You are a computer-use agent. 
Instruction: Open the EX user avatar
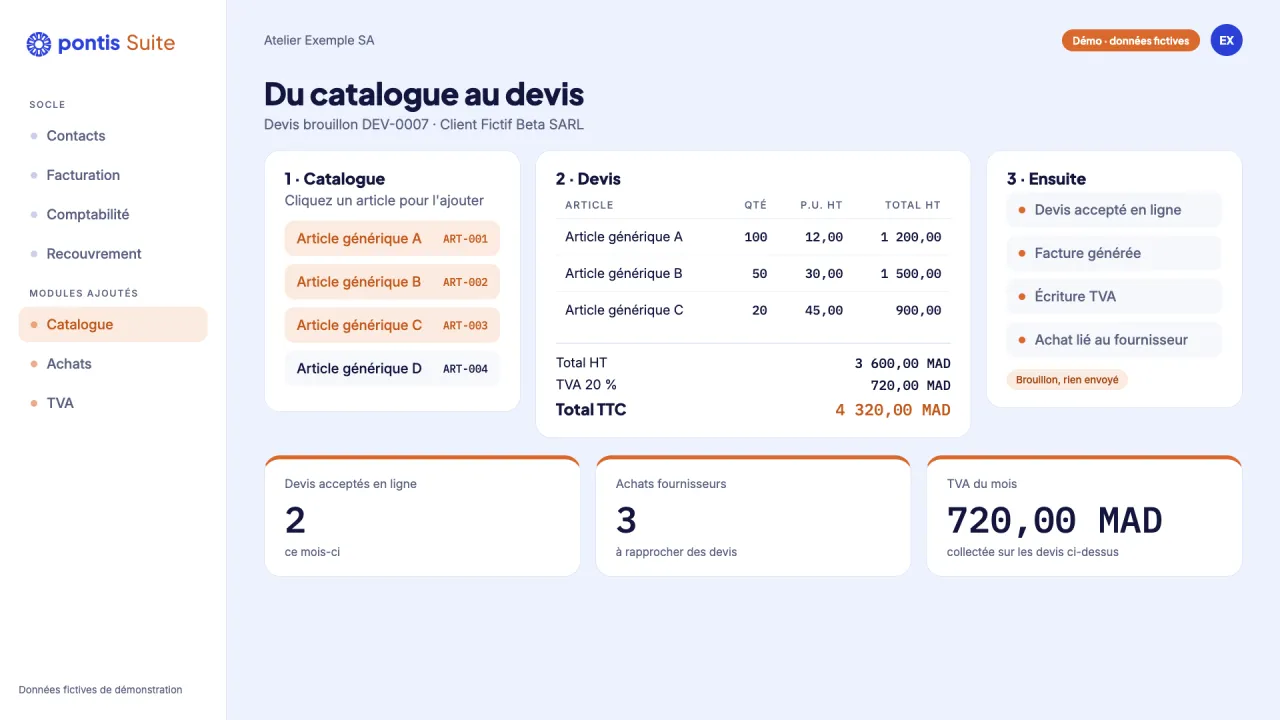(x=1226, y=40)
